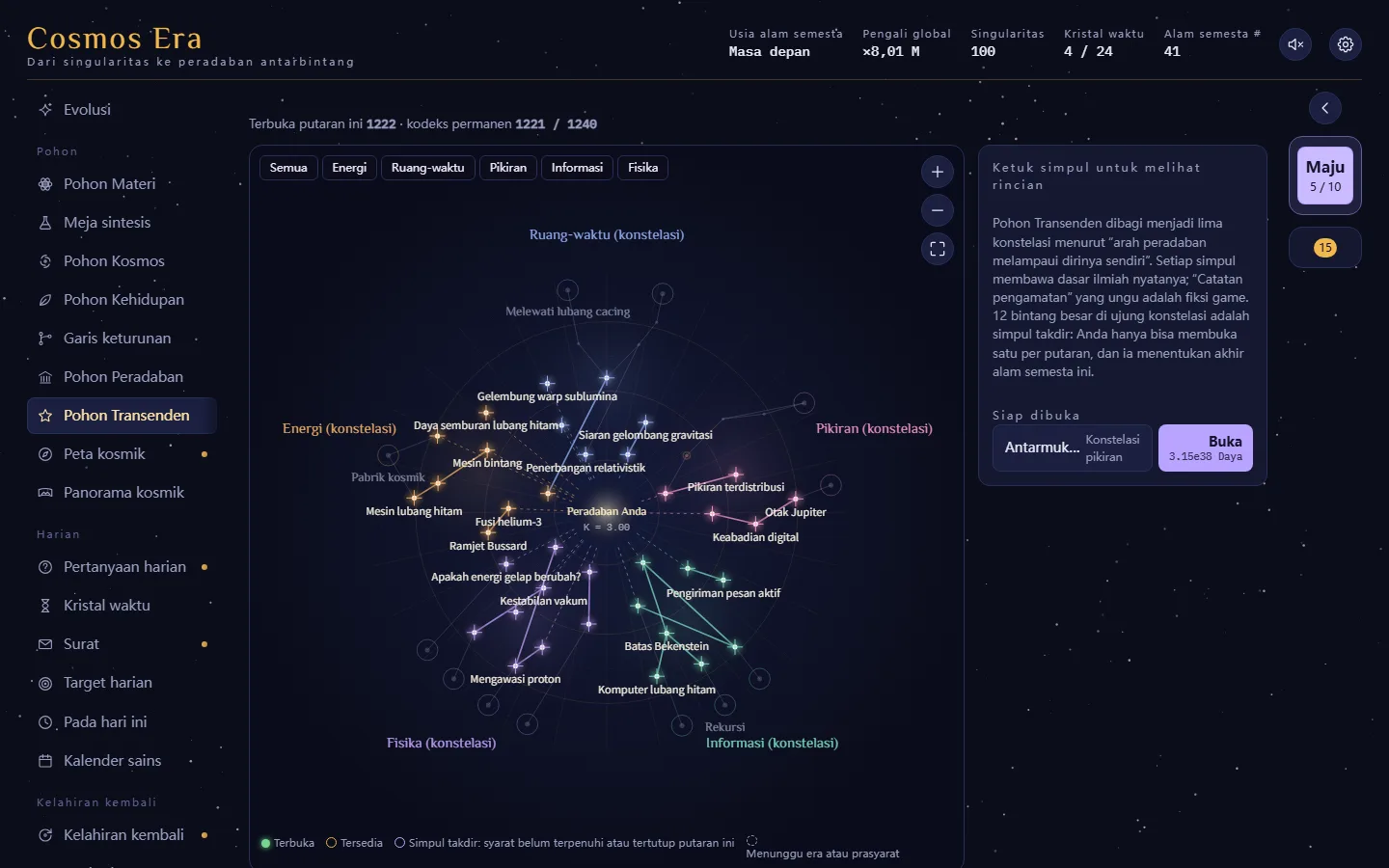The height and width of the screenshot is (868, 1389).
Task: Filter nodes by Fisika
Action: pyautogui.click(x=642, y=168)
